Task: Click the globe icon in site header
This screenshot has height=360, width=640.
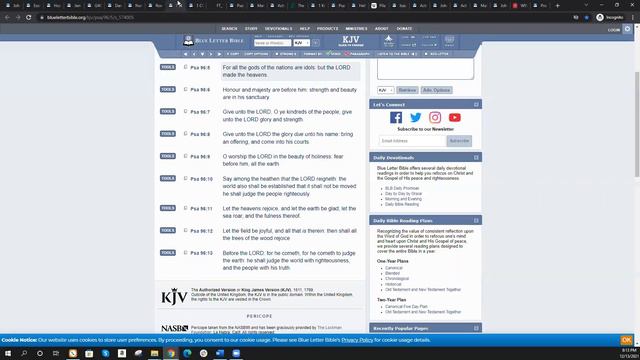Action: point(449,40)
